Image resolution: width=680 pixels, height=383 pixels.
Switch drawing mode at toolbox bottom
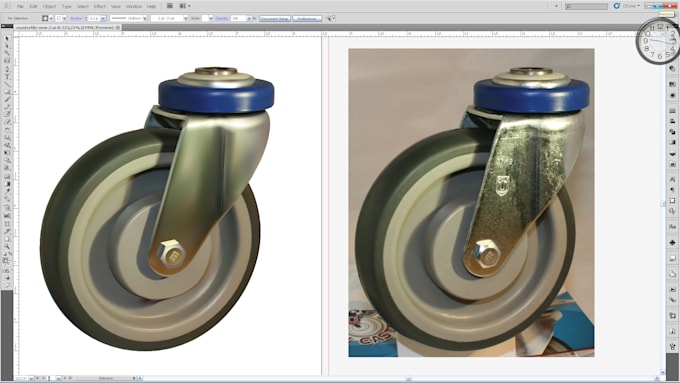click(7, 278)
